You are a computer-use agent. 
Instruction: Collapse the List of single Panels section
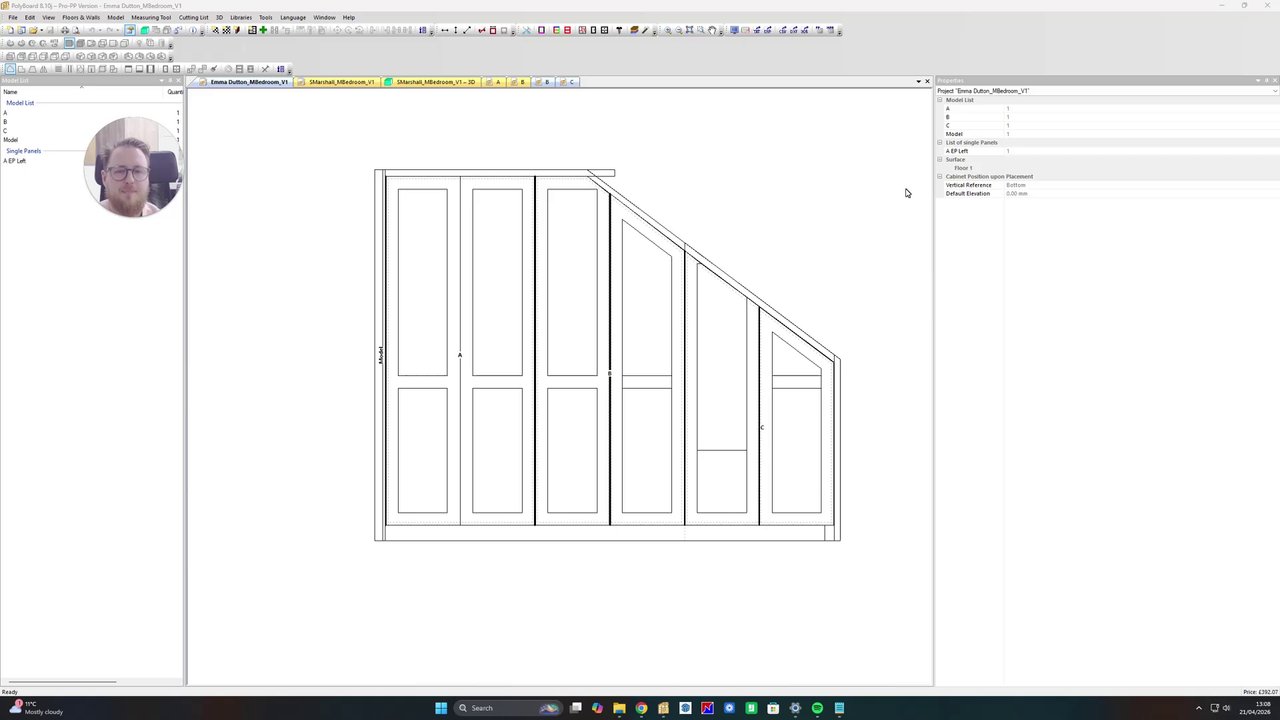(x=940, y=142)
